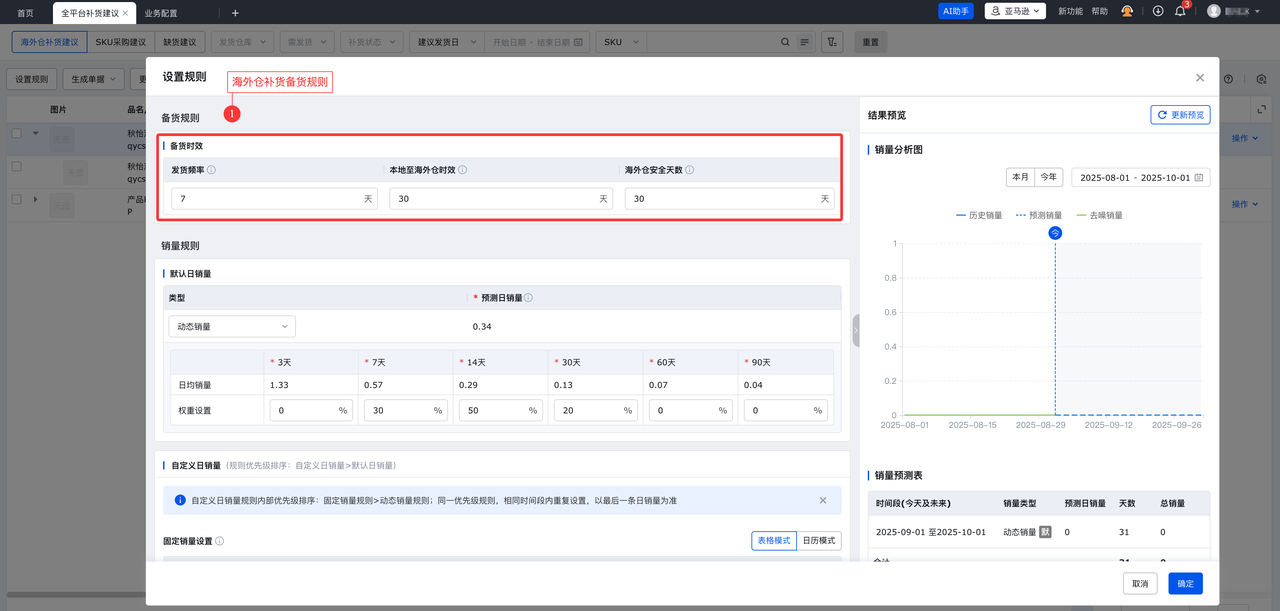Select 今年 in chart range toggle
Screen dimensions: 1280x611
click(x=1048, y=177)
